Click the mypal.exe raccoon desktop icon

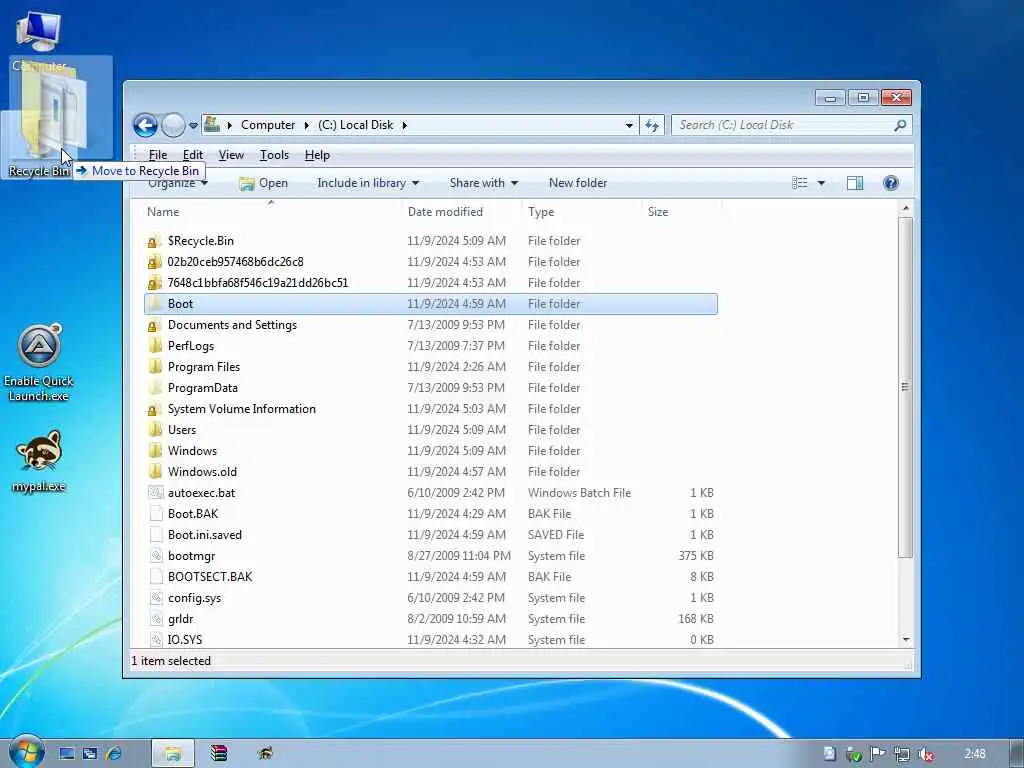tap(39, 461)
